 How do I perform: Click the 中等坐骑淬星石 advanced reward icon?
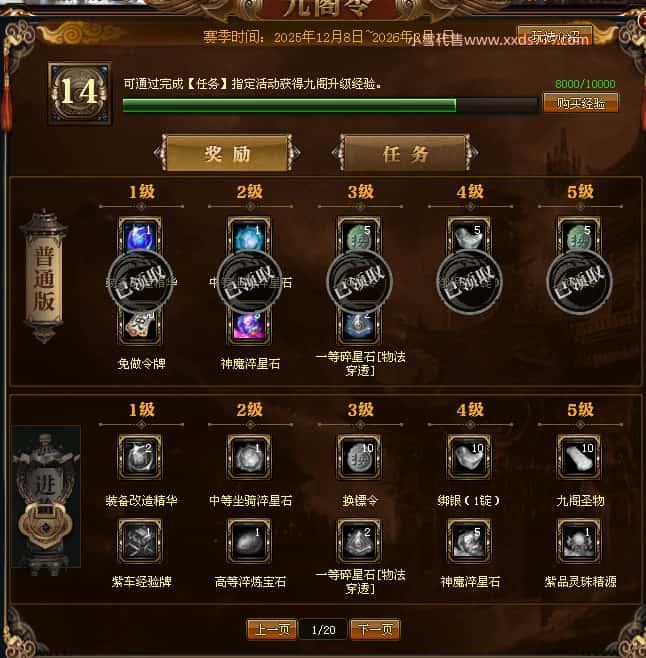point(249,457)
